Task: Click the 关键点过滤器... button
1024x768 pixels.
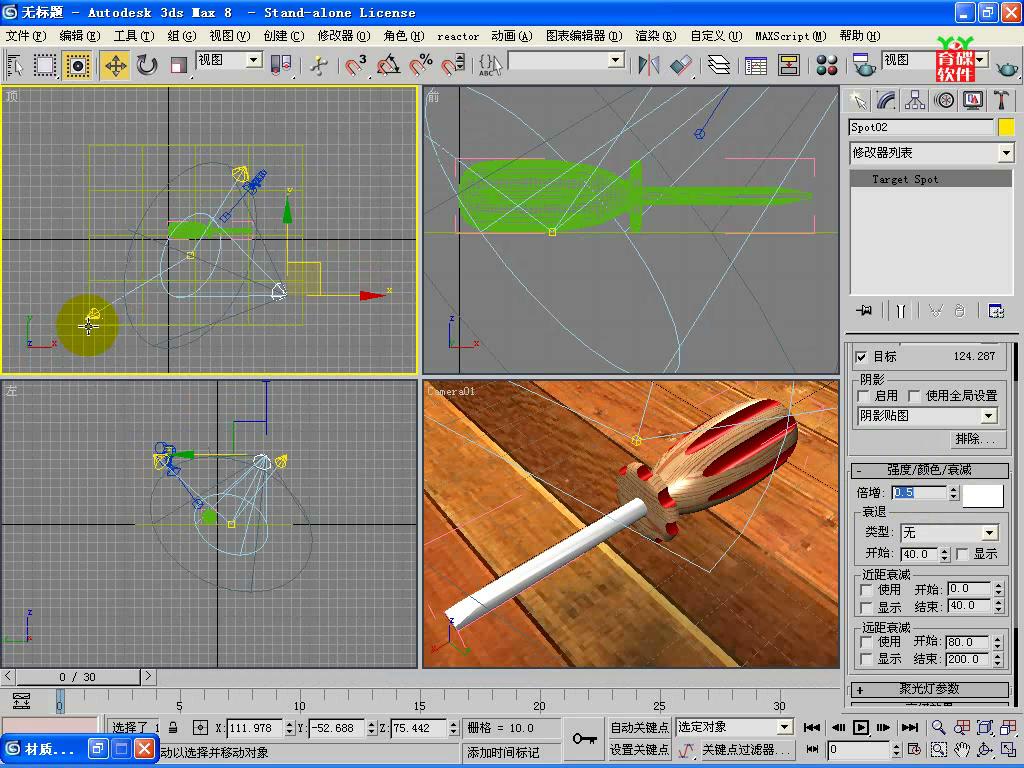Action: pyautogui.click(x=746, y=750)
